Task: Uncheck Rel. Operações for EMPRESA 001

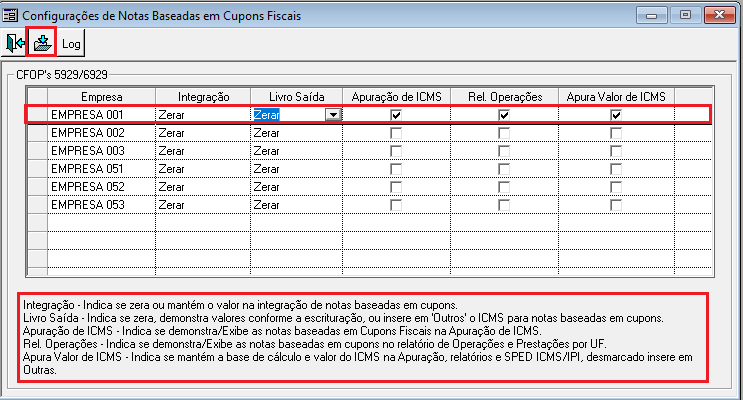Action: pos(504,115)
